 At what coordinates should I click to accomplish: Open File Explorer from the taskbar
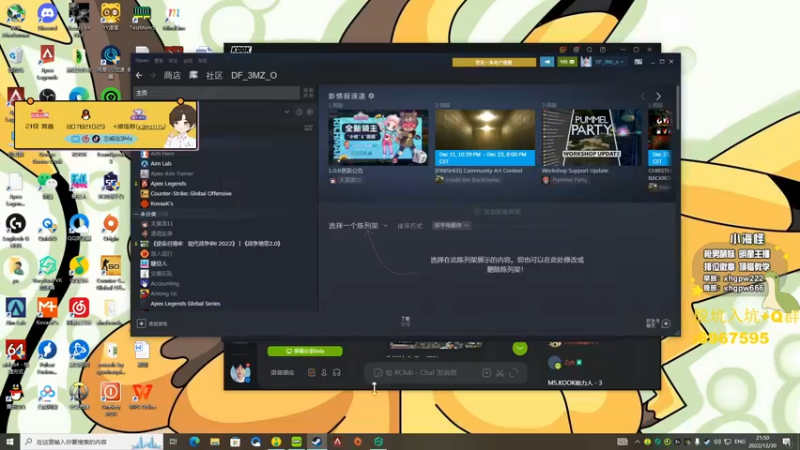[x=215, y=442]
